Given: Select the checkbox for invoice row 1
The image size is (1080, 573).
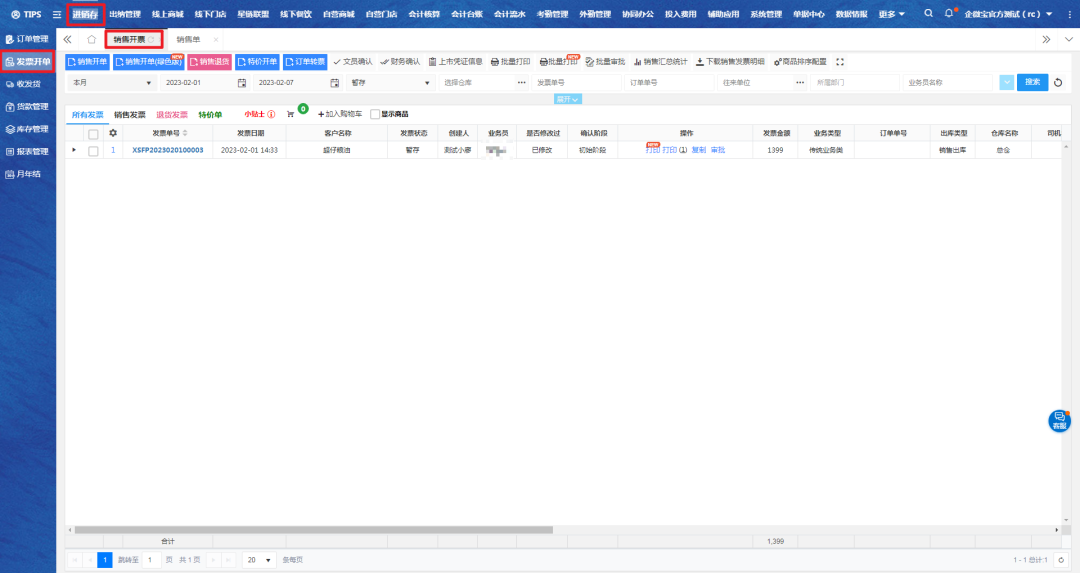Looking at the screenshot, I should pos(93,150).
